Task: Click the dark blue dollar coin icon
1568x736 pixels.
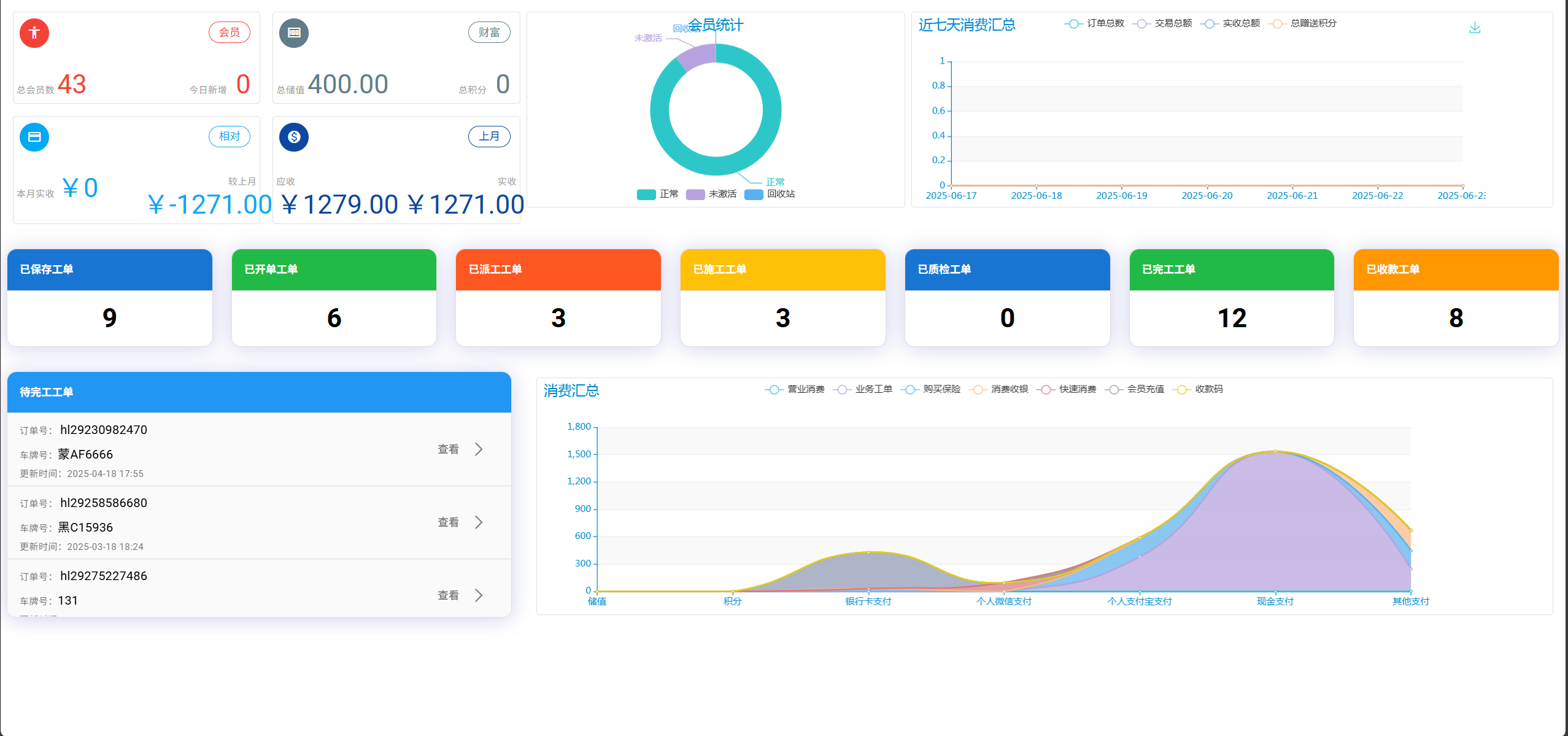Action: (294, 137)
